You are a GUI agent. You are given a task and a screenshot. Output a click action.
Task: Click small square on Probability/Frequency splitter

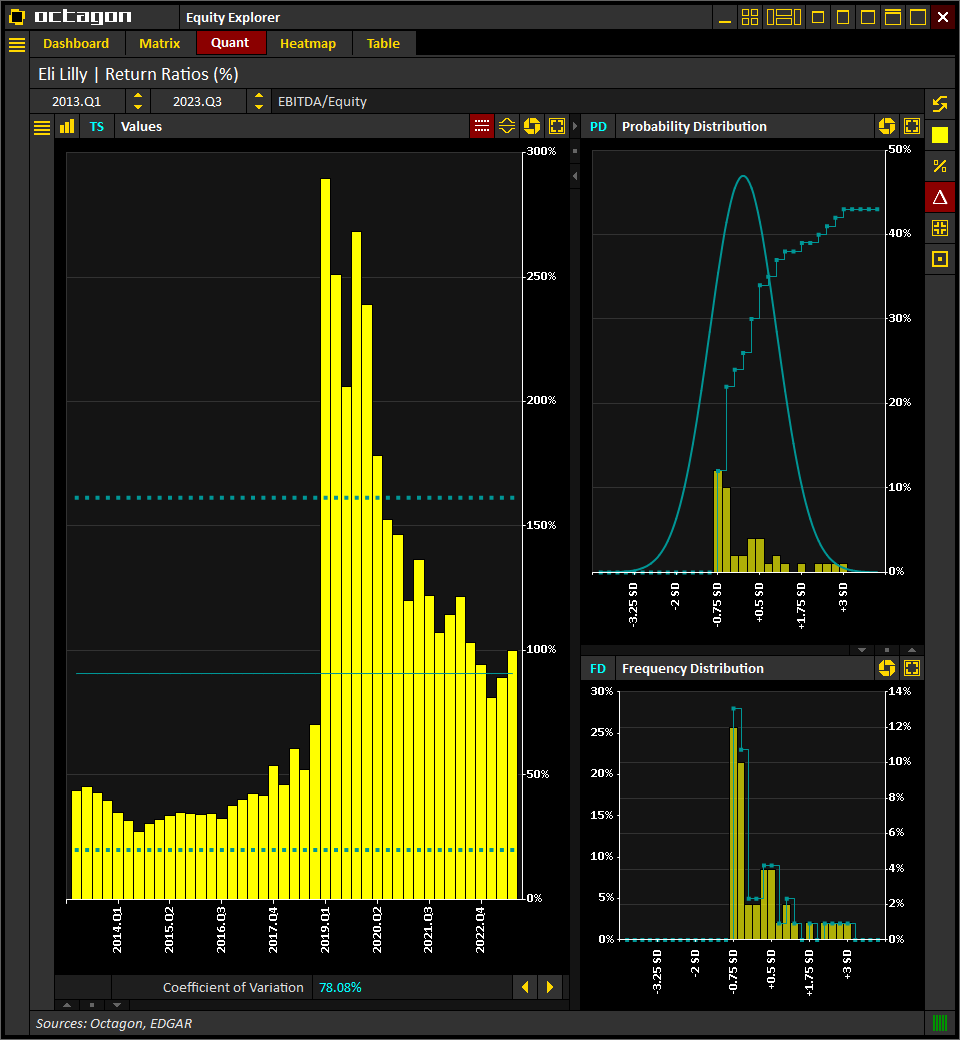click(x=887, y=650)
